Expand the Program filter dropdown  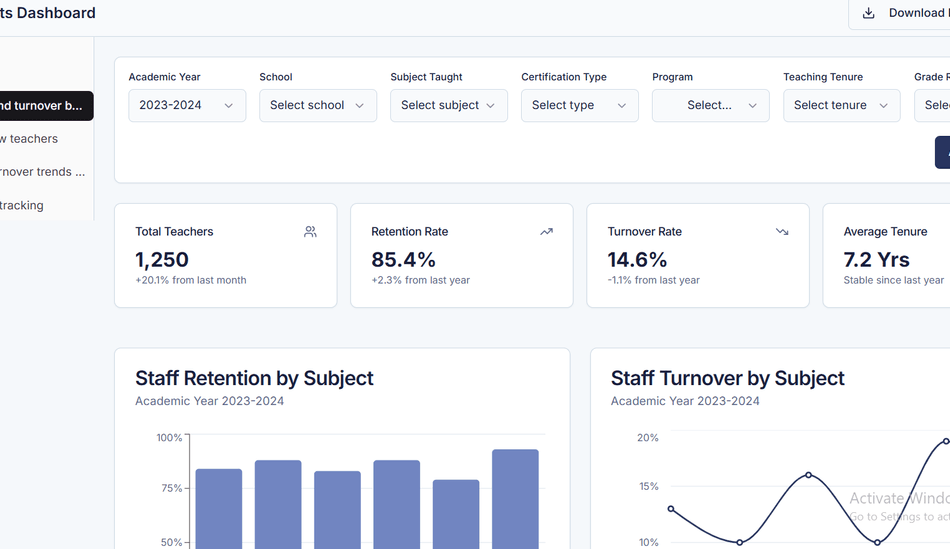(711, 105)
